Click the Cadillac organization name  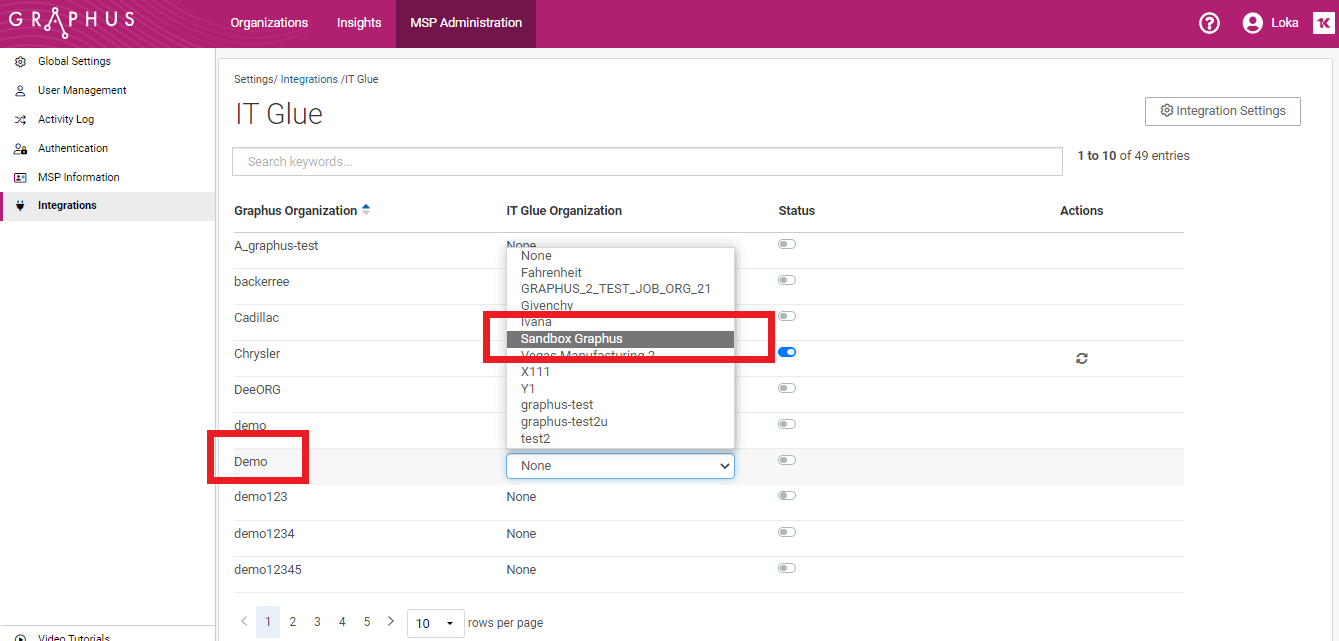coord(256,318)
